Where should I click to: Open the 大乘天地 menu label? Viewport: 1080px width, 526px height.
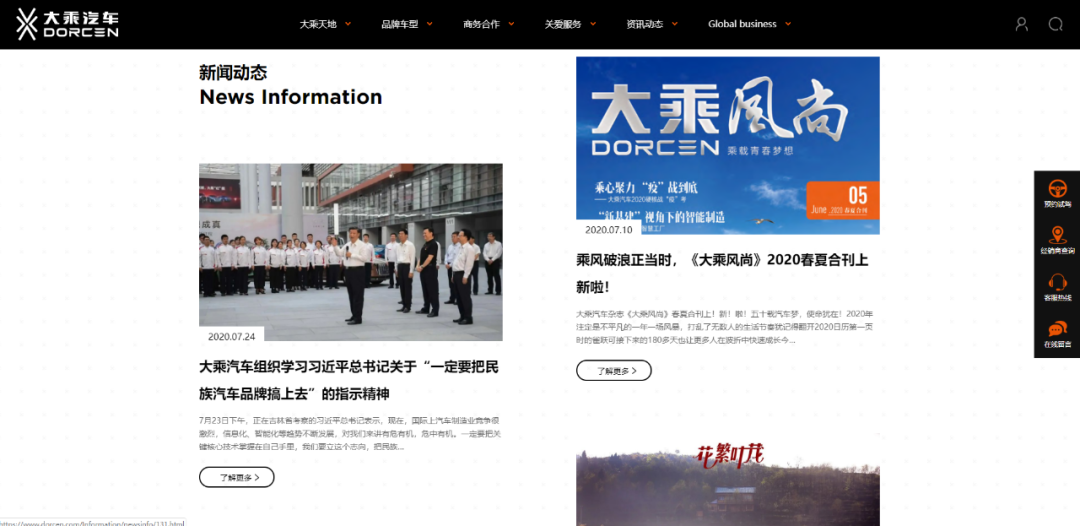318,24
